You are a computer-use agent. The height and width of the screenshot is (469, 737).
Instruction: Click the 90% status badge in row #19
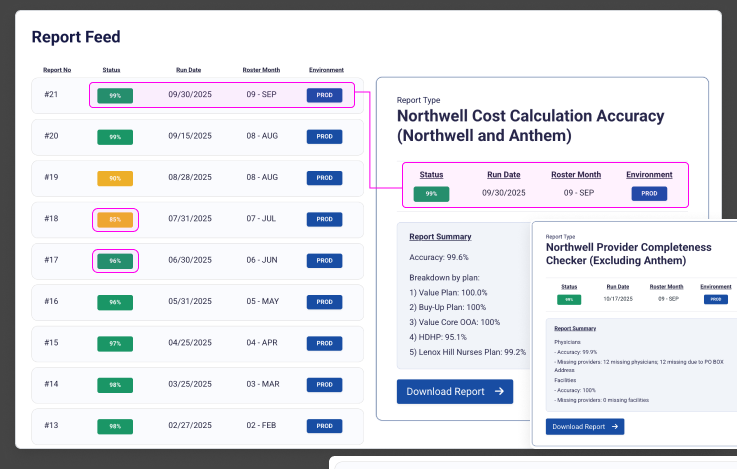coord(115,178)
